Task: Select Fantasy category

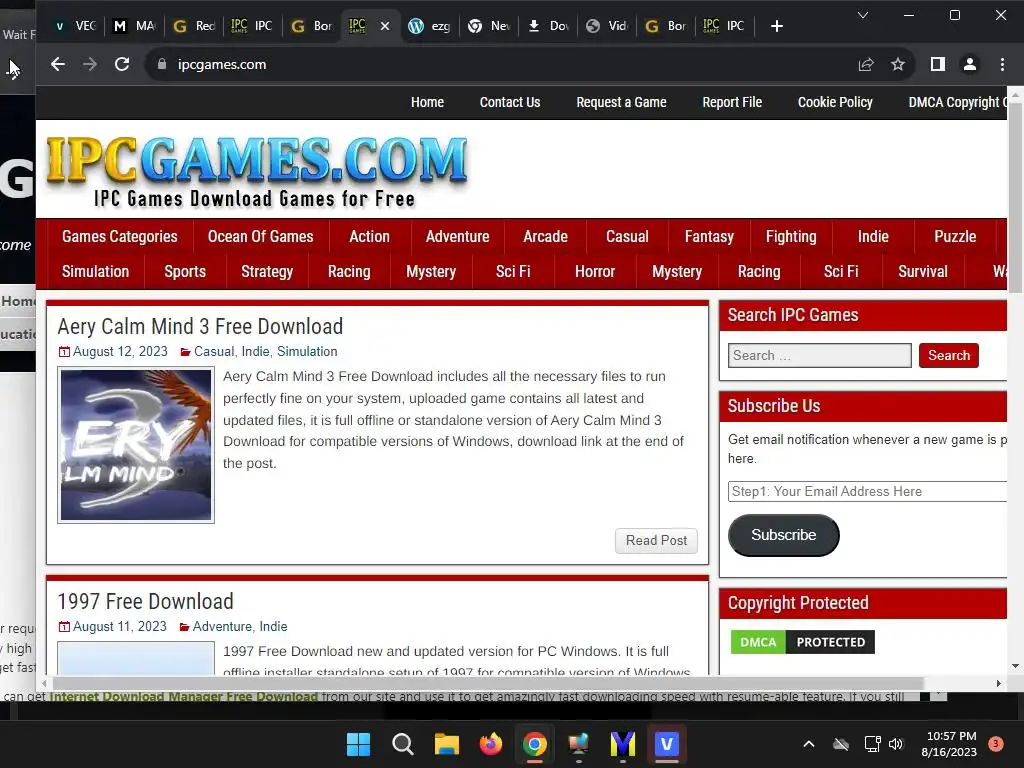Action: point(709,236)
